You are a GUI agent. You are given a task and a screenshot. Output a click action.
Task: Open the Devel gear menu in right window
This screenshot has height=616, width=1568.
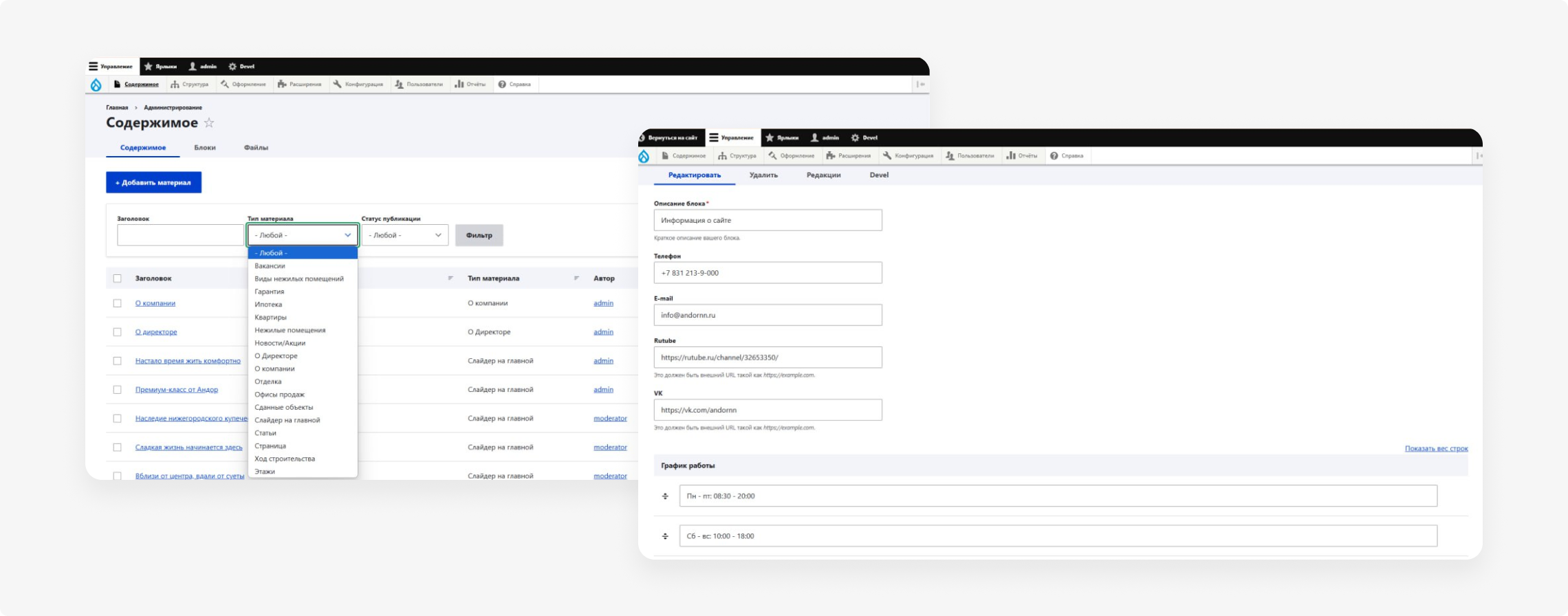click(864, 137)
